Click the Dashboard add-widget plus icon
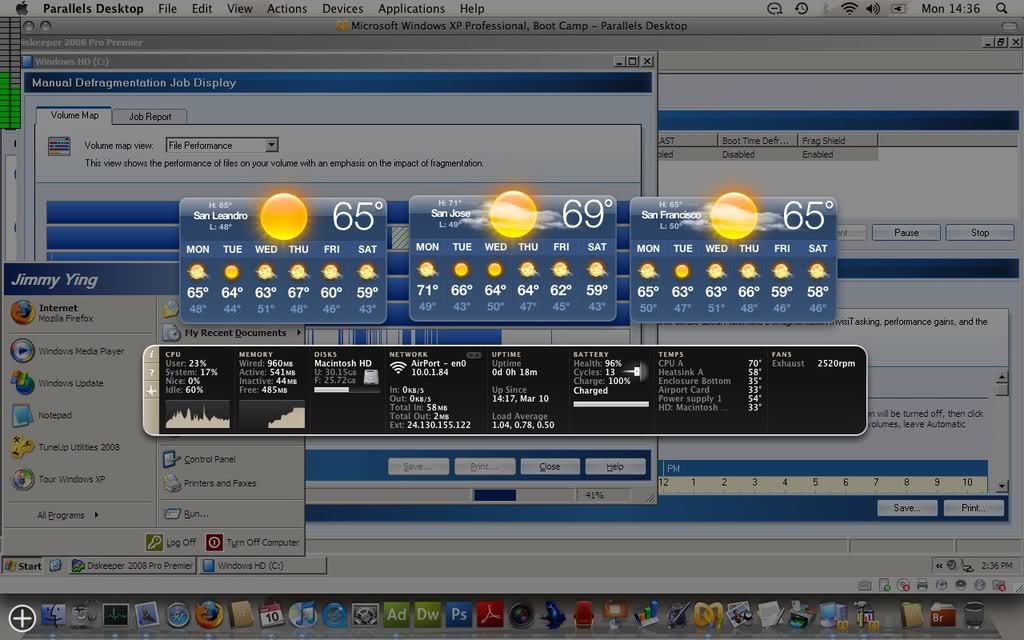Screen dimensions: 1024x640 (22, 617)
